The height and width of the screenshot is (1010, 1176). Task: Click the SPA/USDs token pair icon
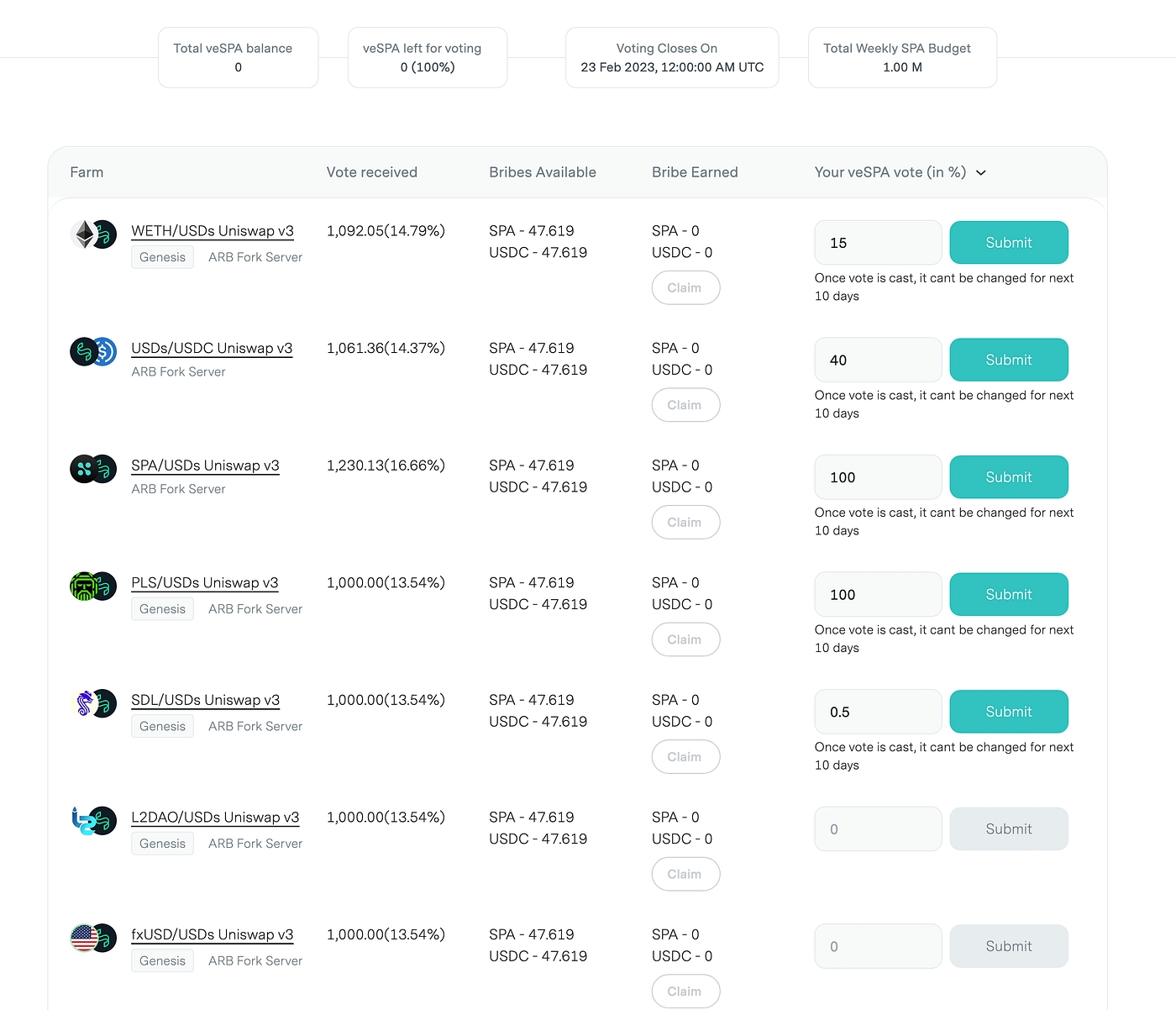tap(93, 469)
